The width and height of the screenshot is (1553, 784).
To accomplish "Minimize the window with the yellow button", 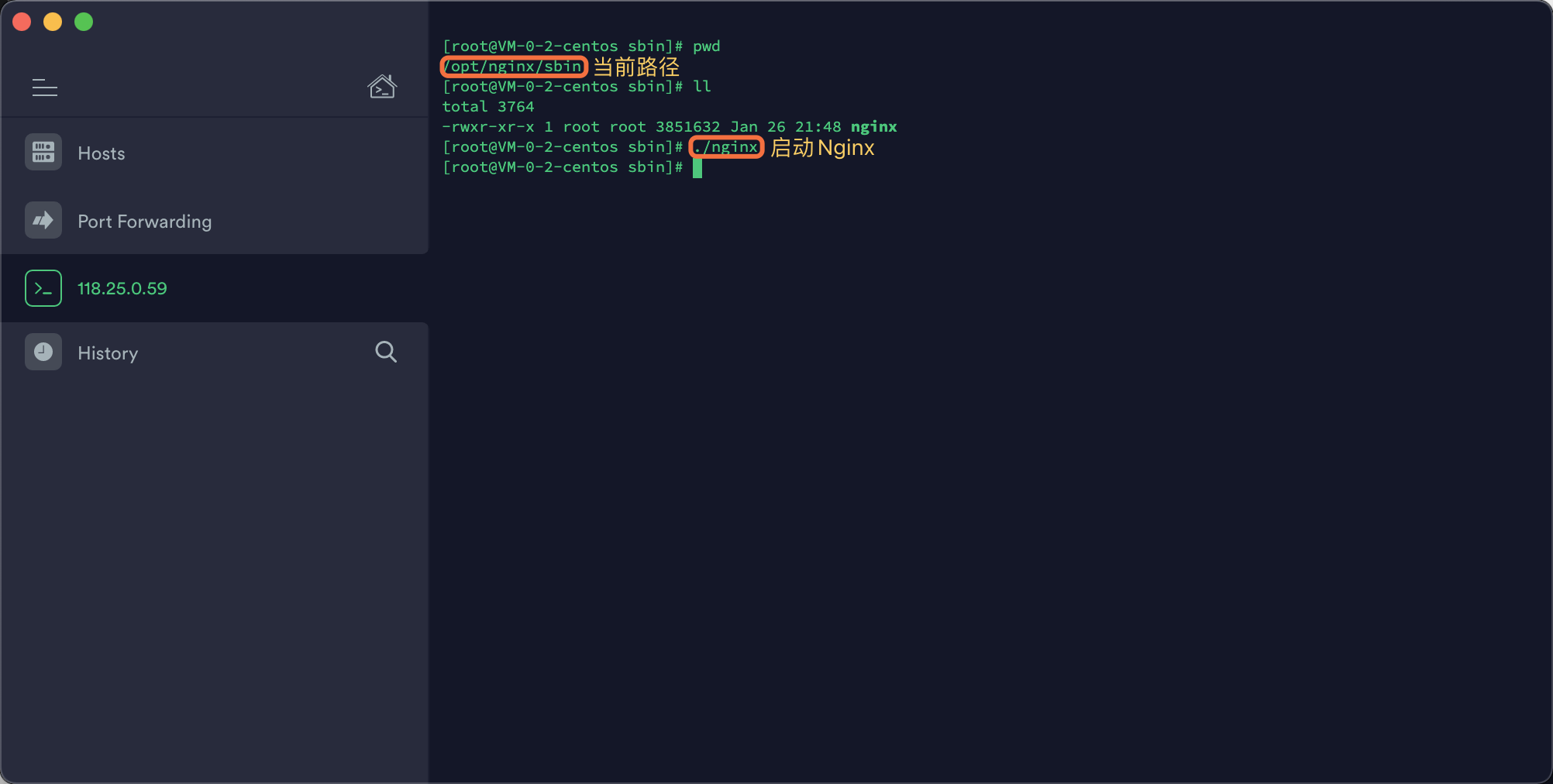I will pyautogui.click(x=53, y=22).
